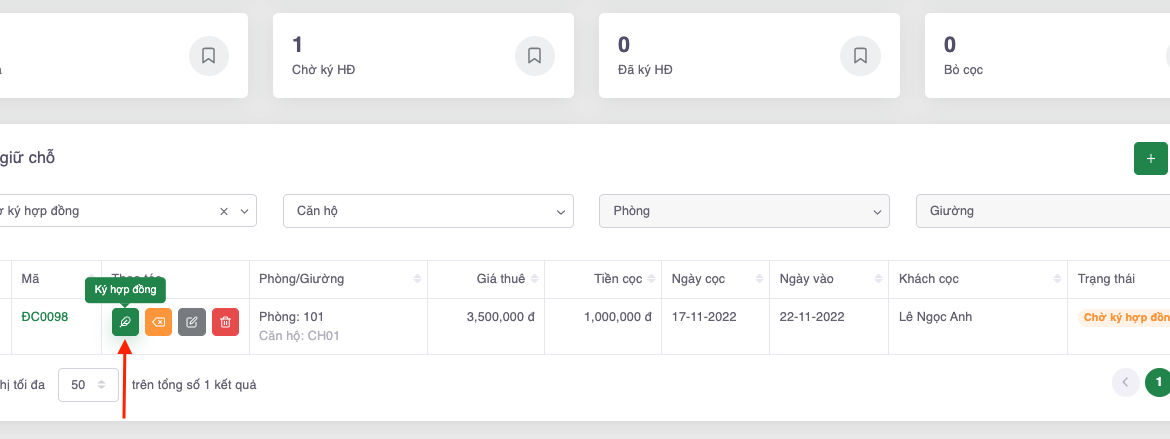The width and height of the screenshot is (1170, 439).
Task: Click the orange cancel deposit icon
Action: click(158, 322)
